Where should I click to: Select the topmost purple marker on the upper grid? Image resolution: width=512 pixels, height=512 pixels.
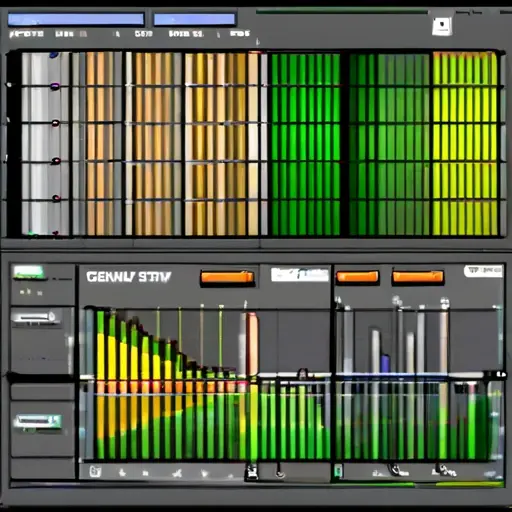pyautogui.click(x=54, y=55)
